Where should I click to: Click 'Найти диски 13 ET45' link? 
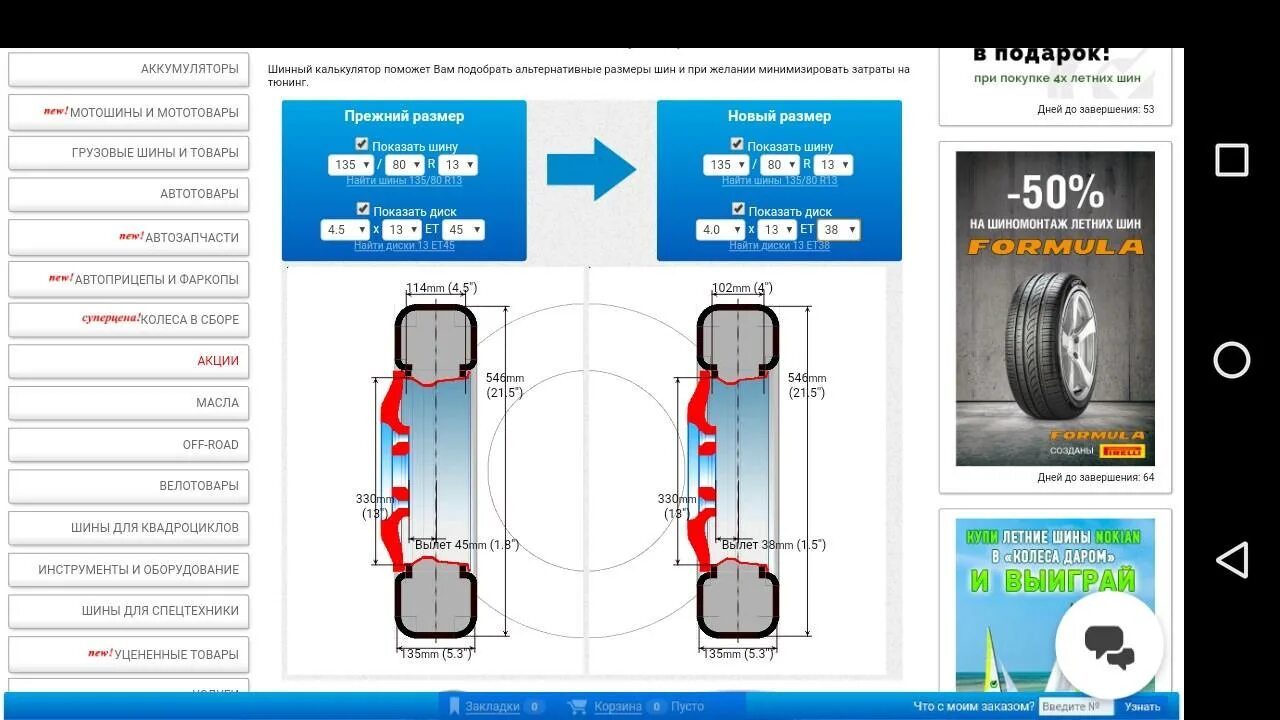point(404,246)
